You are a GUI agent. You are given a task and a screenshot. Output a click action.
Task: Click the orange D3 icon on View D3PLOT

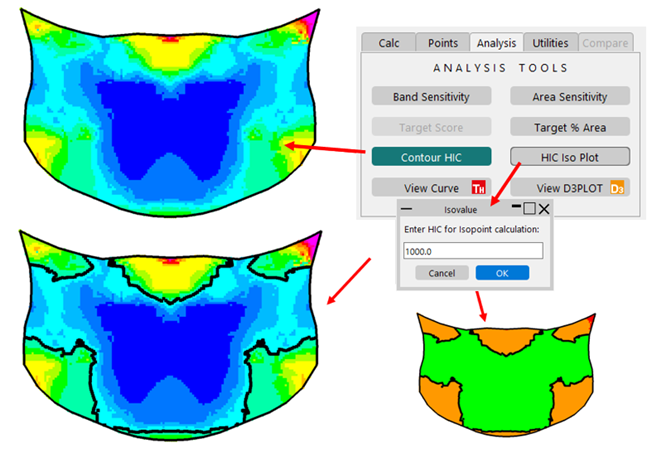coord(617,187)
